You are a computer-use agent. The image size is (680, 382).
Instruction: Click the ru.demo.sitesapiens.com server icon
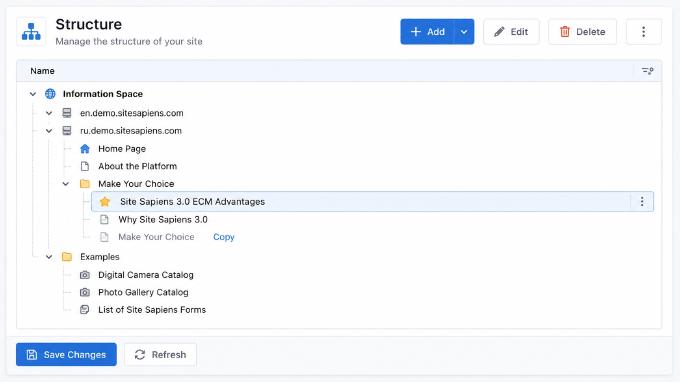(x=67, y=131)
